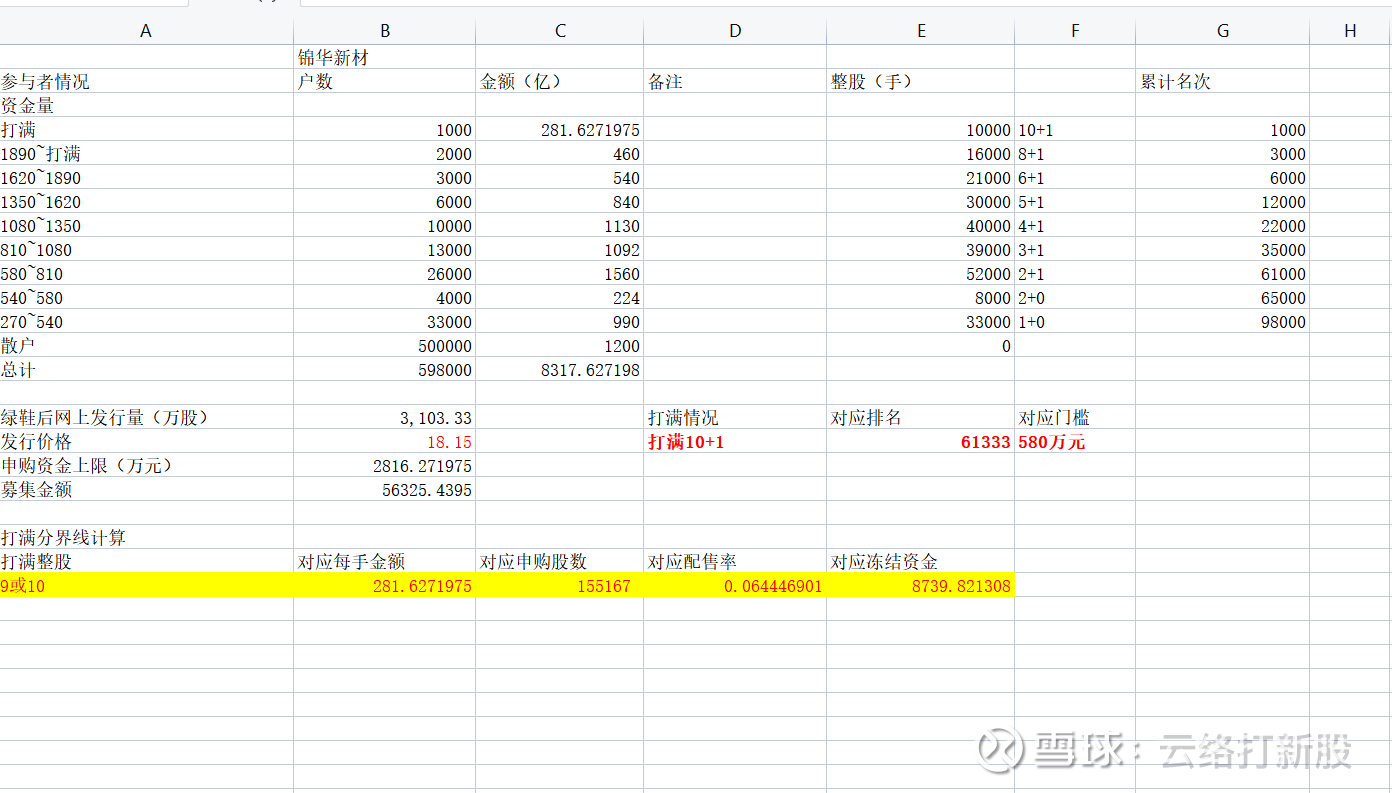The width and height of the screenshot is (1392, 793).
Task: Select the total amount 8317.627198 cell
Action: pos(559,369)
